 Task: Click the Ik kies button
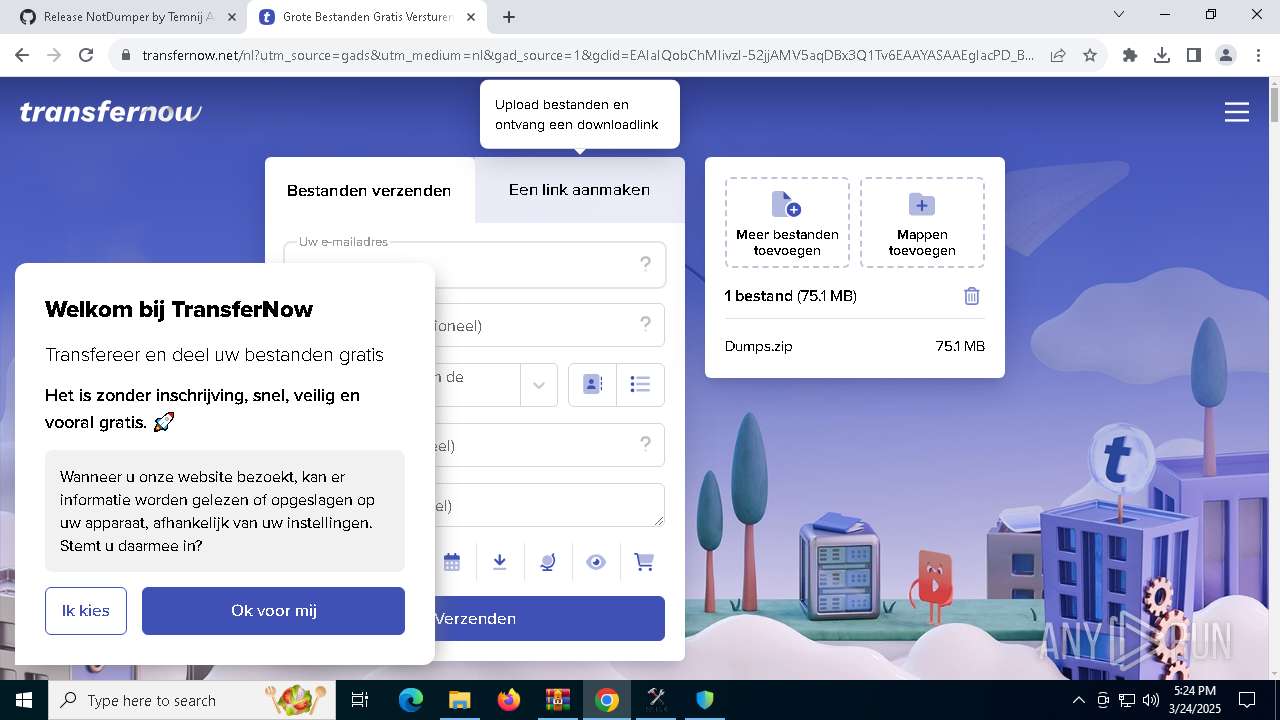click(x=86, y=610)
